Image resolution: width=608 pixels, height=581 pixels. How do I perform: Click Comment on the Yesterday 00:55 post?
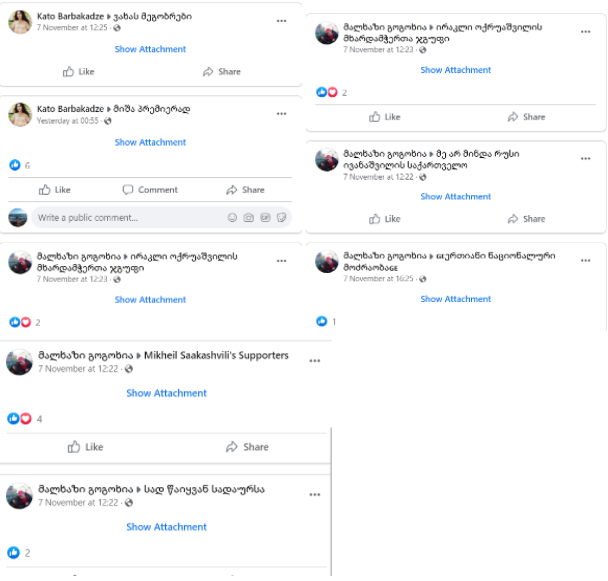pos(150,190)
